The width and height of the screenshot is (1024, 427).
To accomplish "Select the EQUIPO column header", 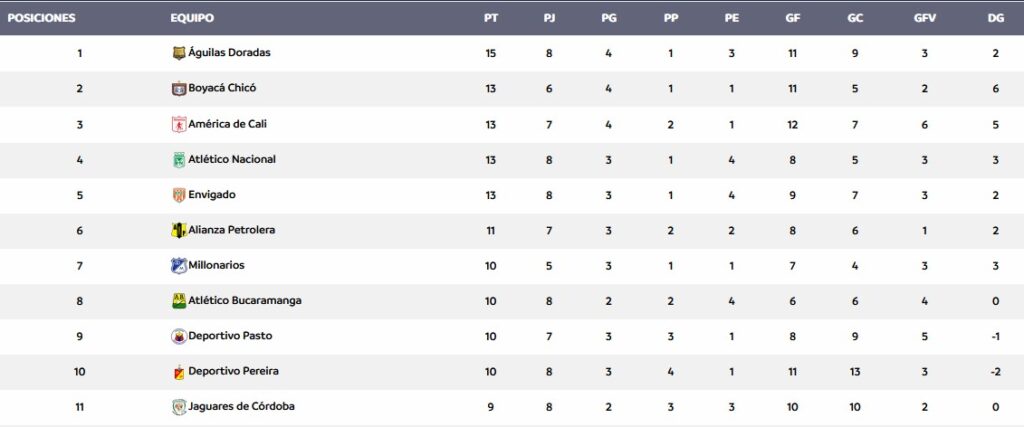I will click(x=192, y=18).
